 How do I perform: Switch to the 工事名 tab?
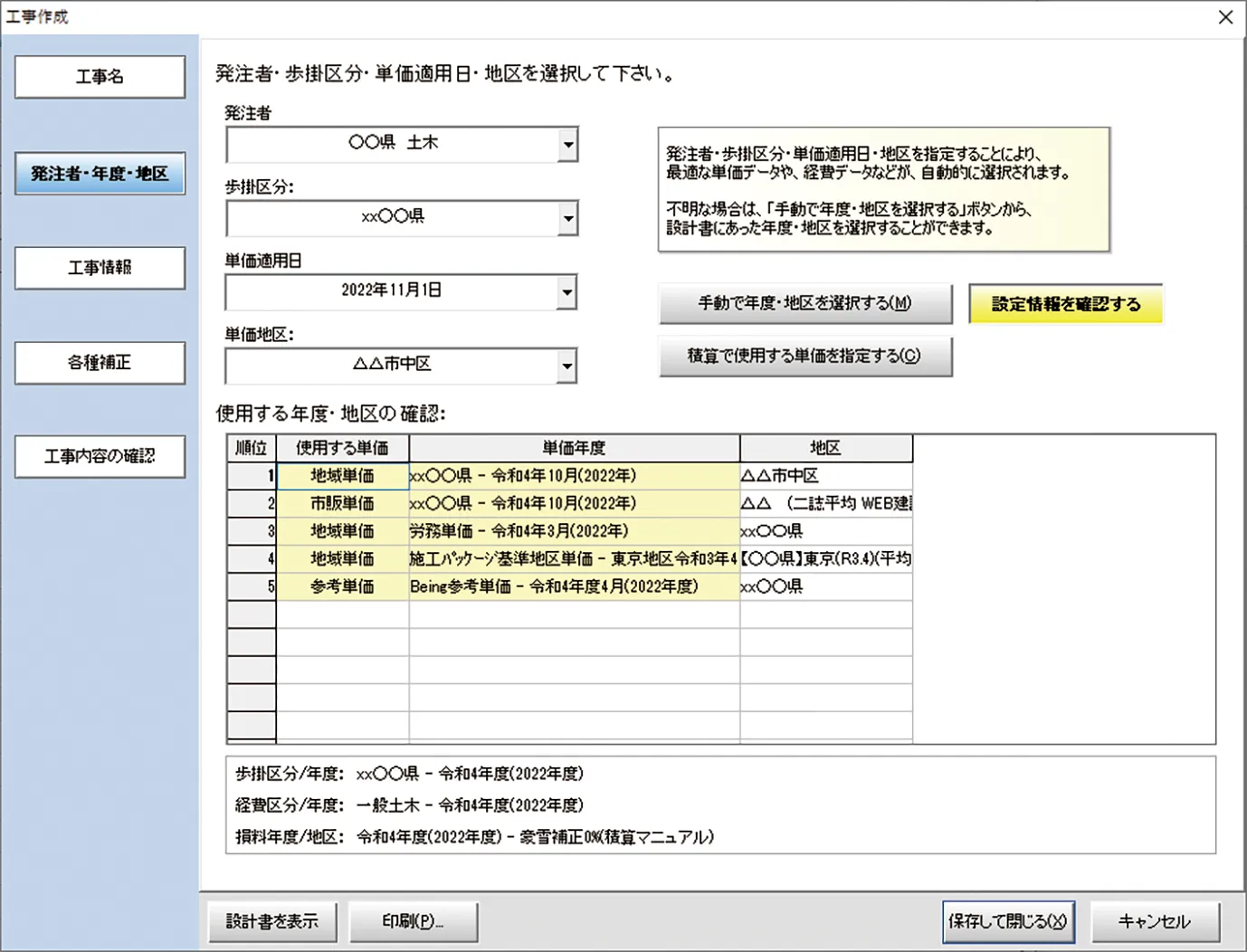pyautogui.click(x=100, y=77)
